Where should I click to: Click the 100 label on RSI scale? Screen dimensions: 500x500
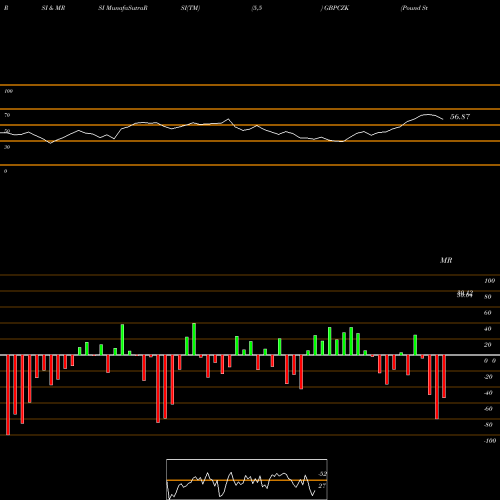click(9, 91)
